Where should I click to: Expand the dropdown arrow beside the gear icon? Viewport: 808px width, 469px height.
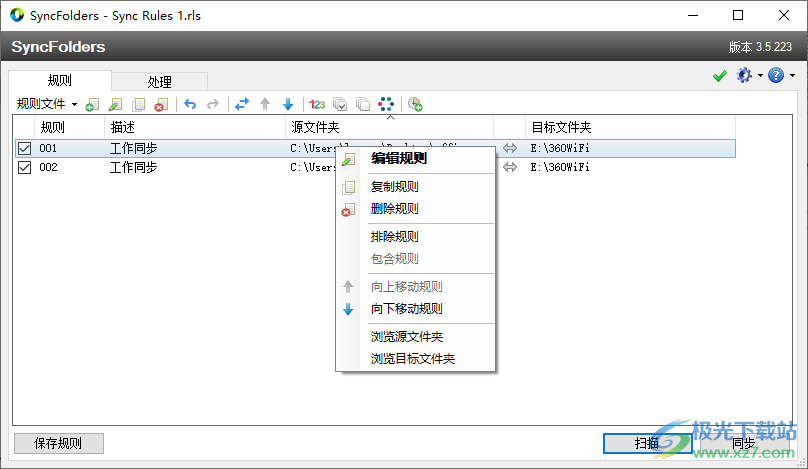(x=760, y=76)
